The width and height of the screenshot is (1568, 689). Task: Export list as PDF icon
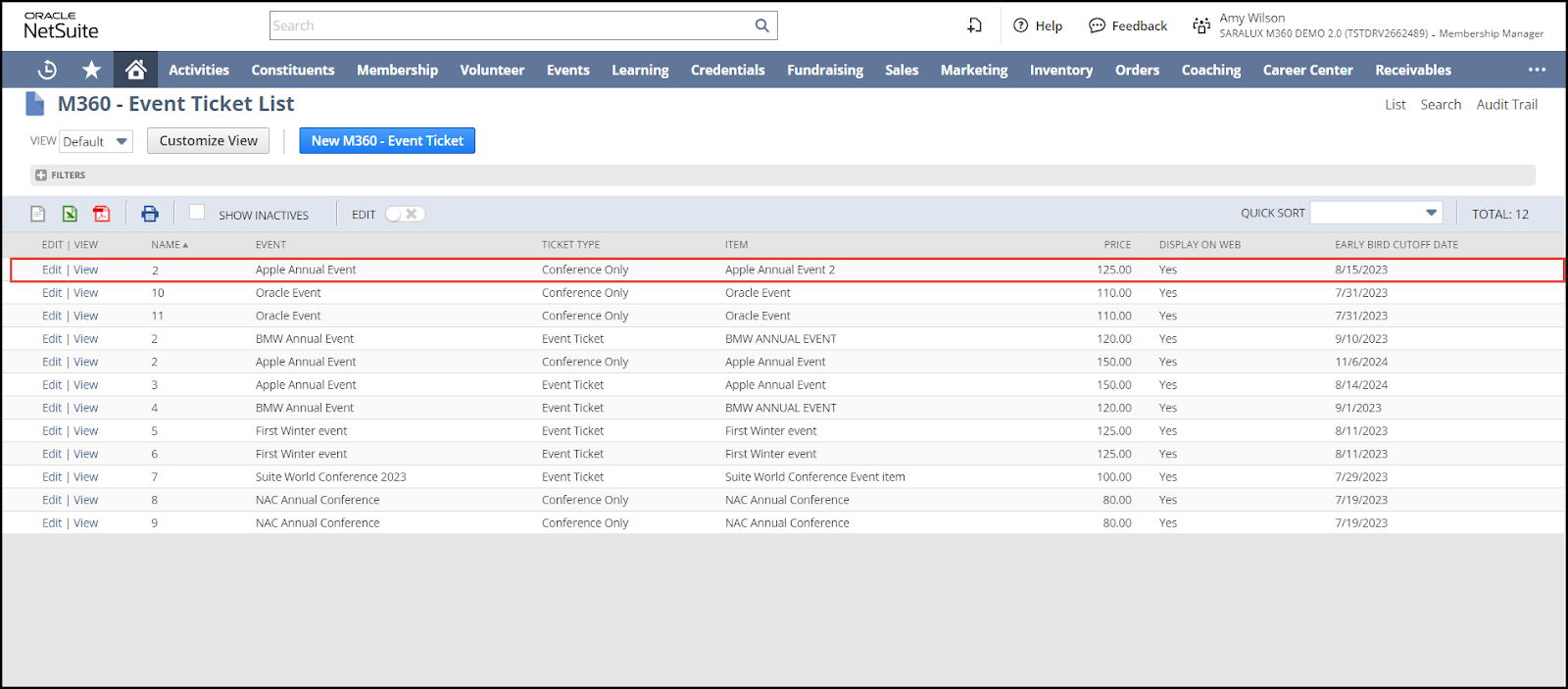pos(102,214)
